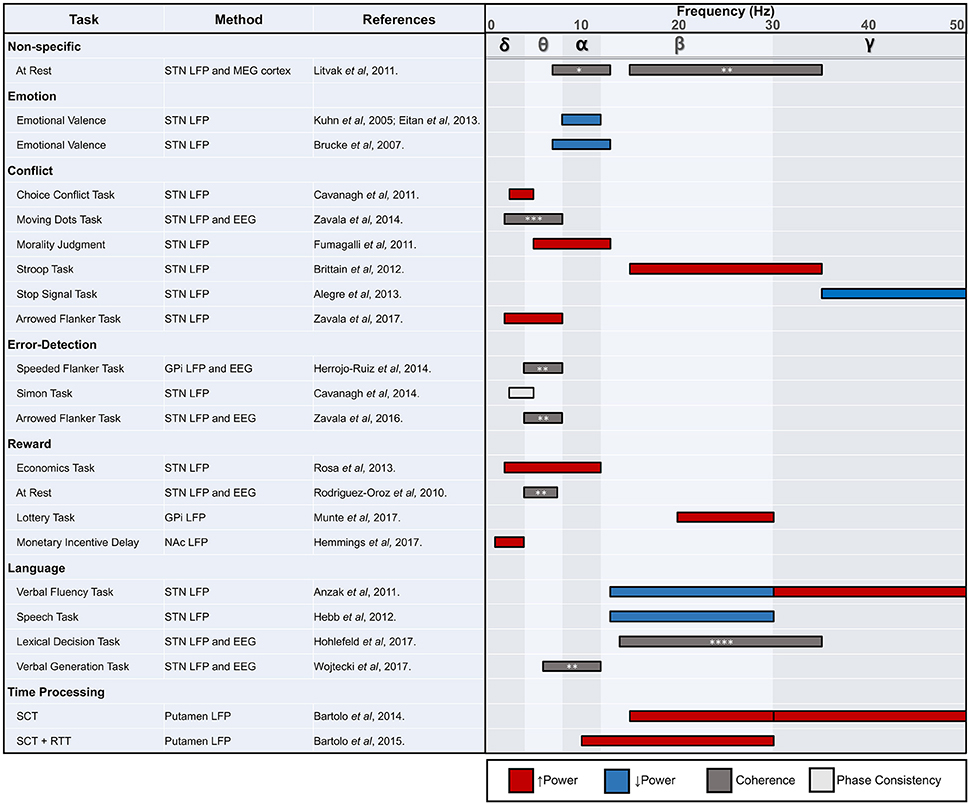Select the "Munte et al, 2017." reference
The height and width of the screenshot is (805, 970).
coord(357,517)
